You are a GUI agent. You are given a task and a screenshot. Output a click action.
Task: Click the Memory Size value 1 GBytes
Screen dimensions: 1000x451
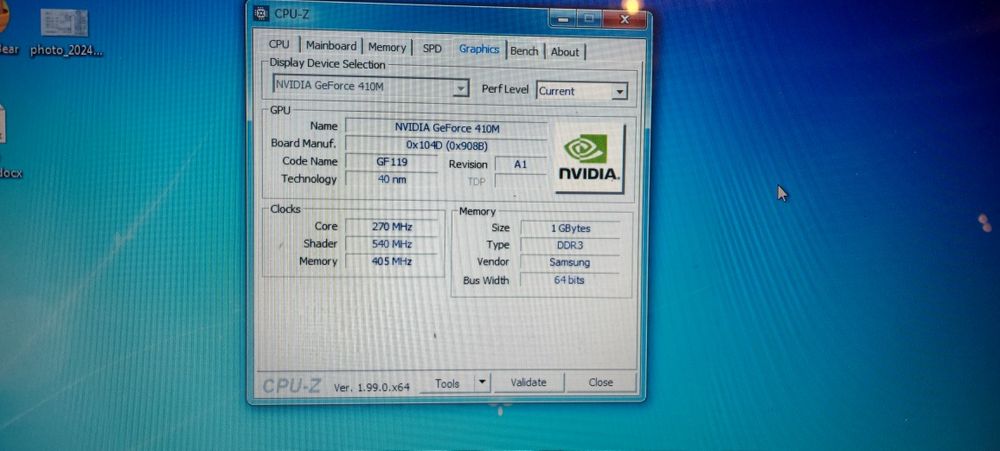click(570, 228)
